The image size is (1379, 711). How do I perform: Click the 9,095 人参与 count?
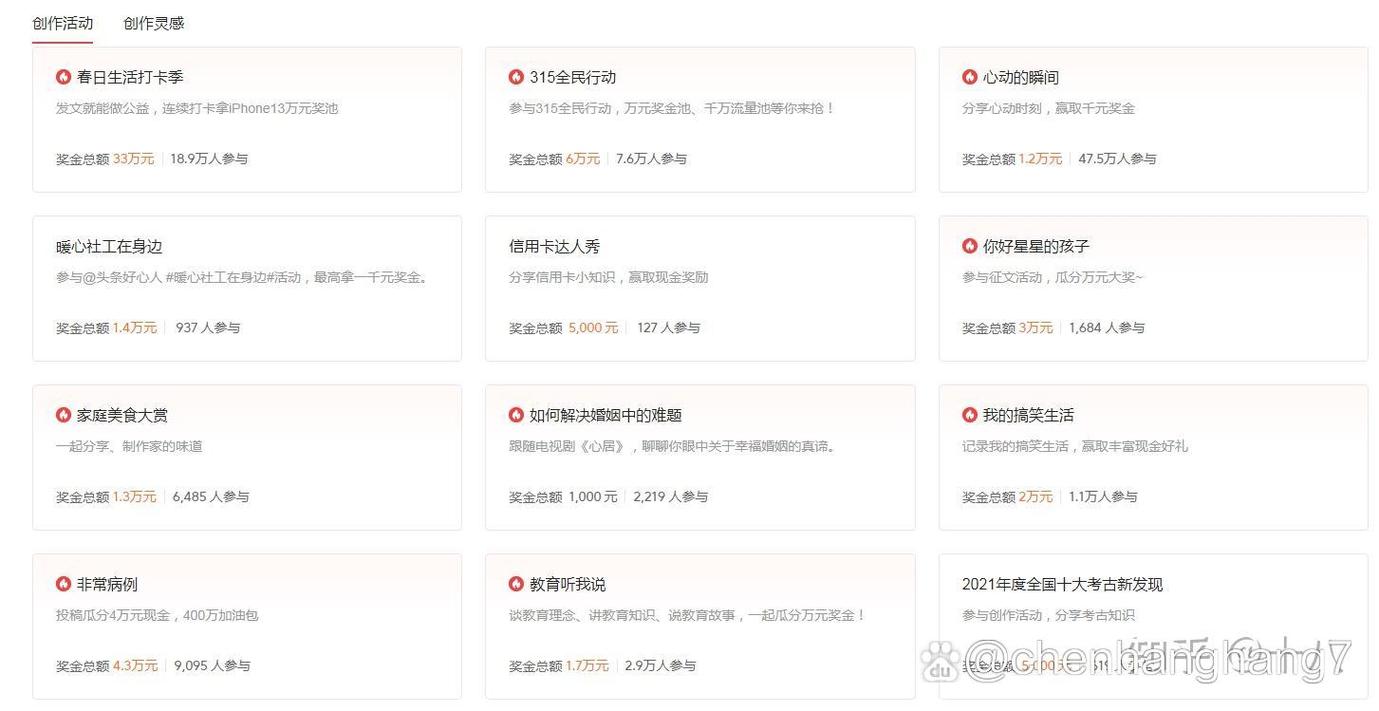213,665
